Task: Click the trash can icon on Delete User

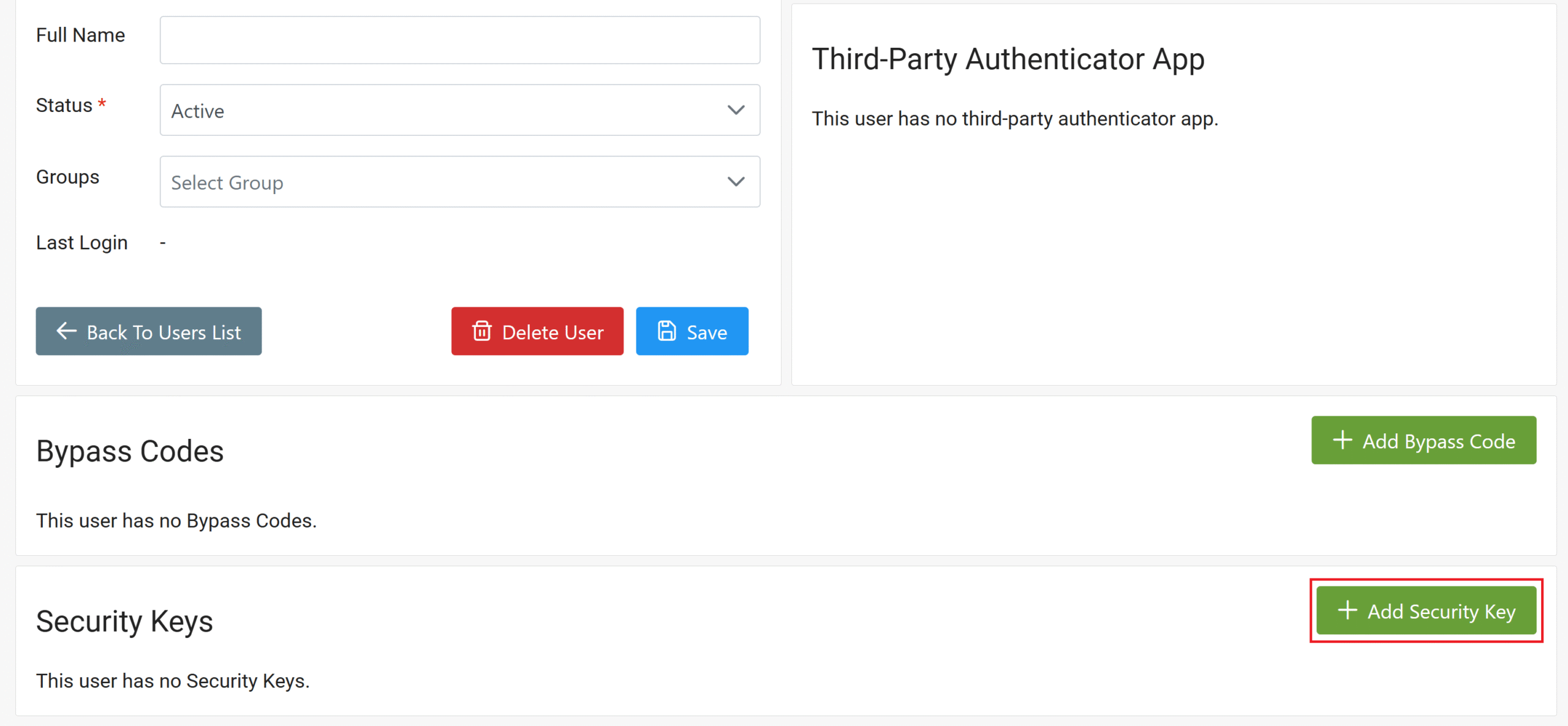Action: (482, 331)
